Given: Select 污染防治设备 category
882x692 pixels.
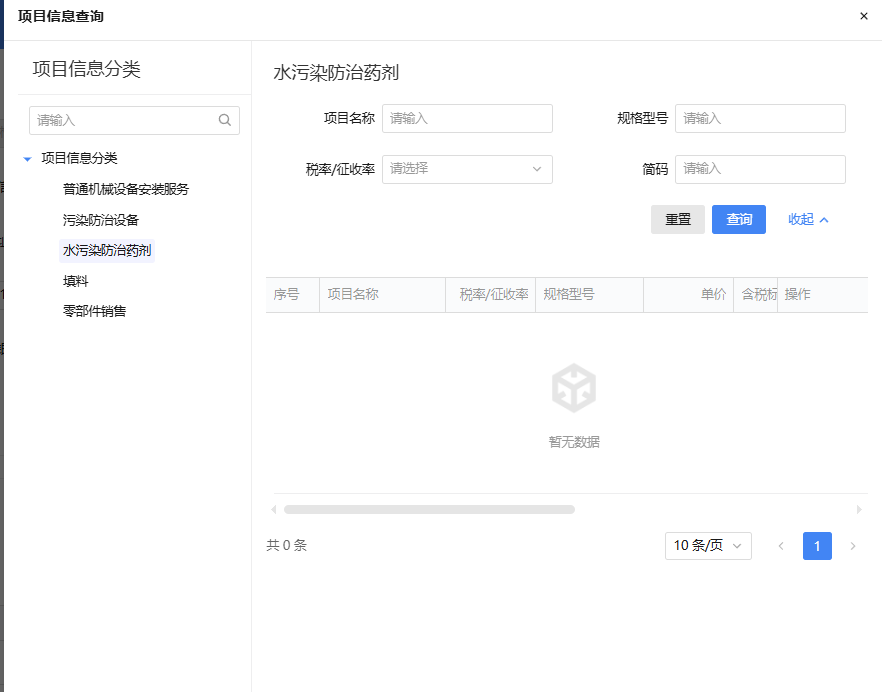Looking at the screenshot, I should [x=100, y=219].
